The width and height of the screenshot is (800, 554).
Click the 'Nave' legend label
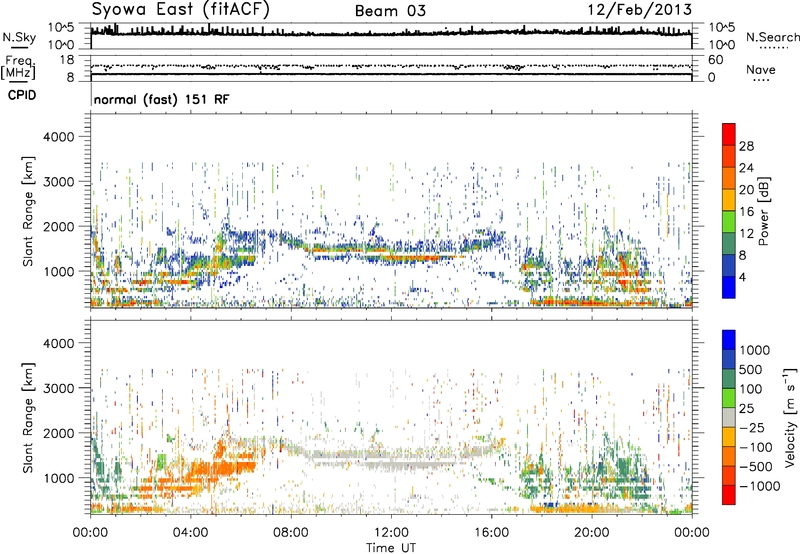click(x=761, y=70)
